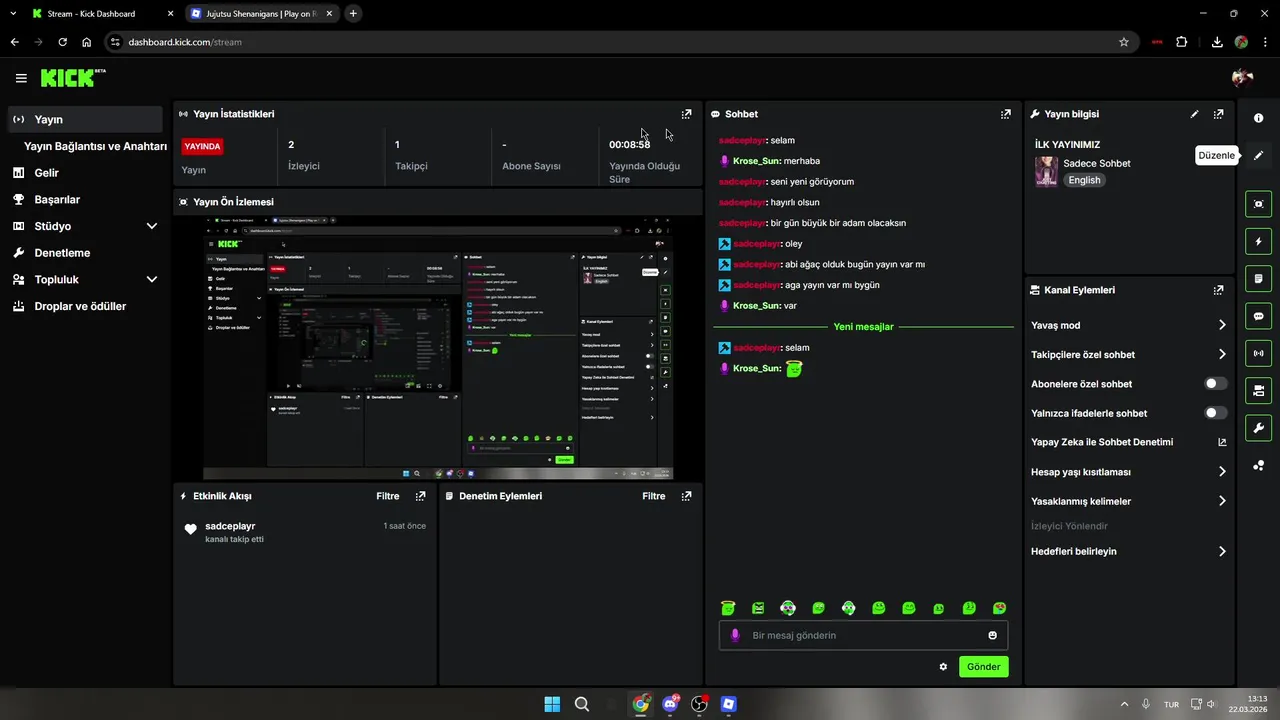The image size is (1280, 720).
Task: Open Filtre in Denetim Eylemleri panel
Action: (x=654, y=496)
